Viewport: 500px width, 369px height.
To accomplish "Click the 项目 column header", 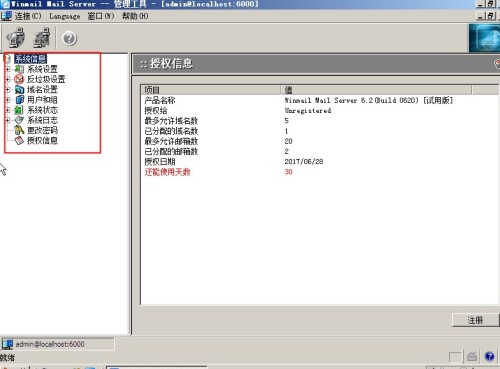I will pos(211,90).
